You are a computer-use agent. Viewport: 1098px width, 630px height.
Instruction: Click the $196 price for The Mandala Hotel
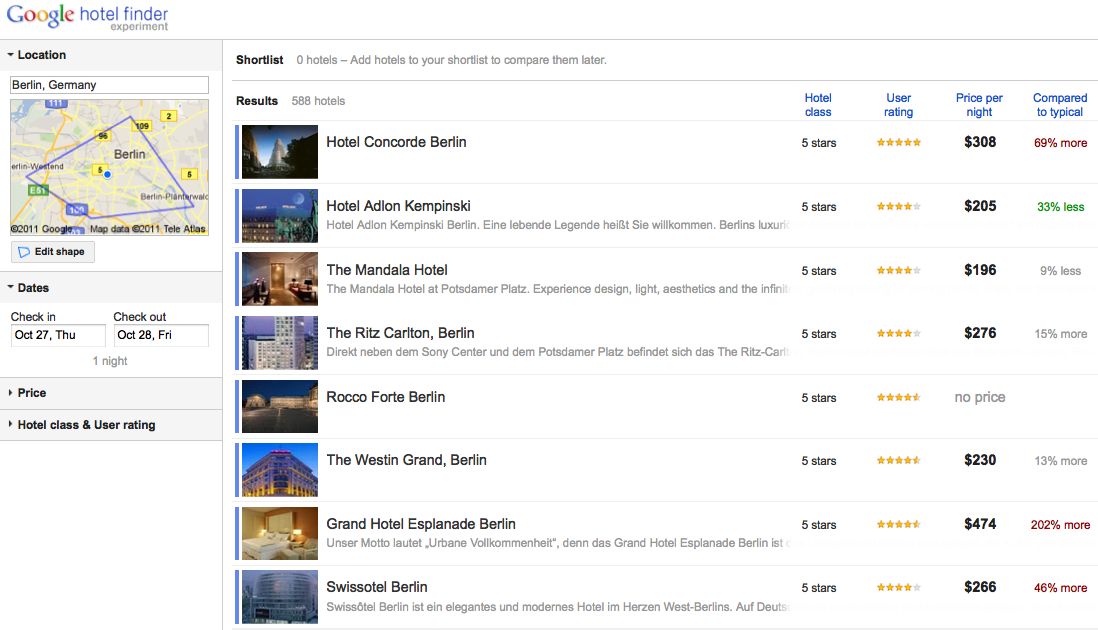click(980, 270)
